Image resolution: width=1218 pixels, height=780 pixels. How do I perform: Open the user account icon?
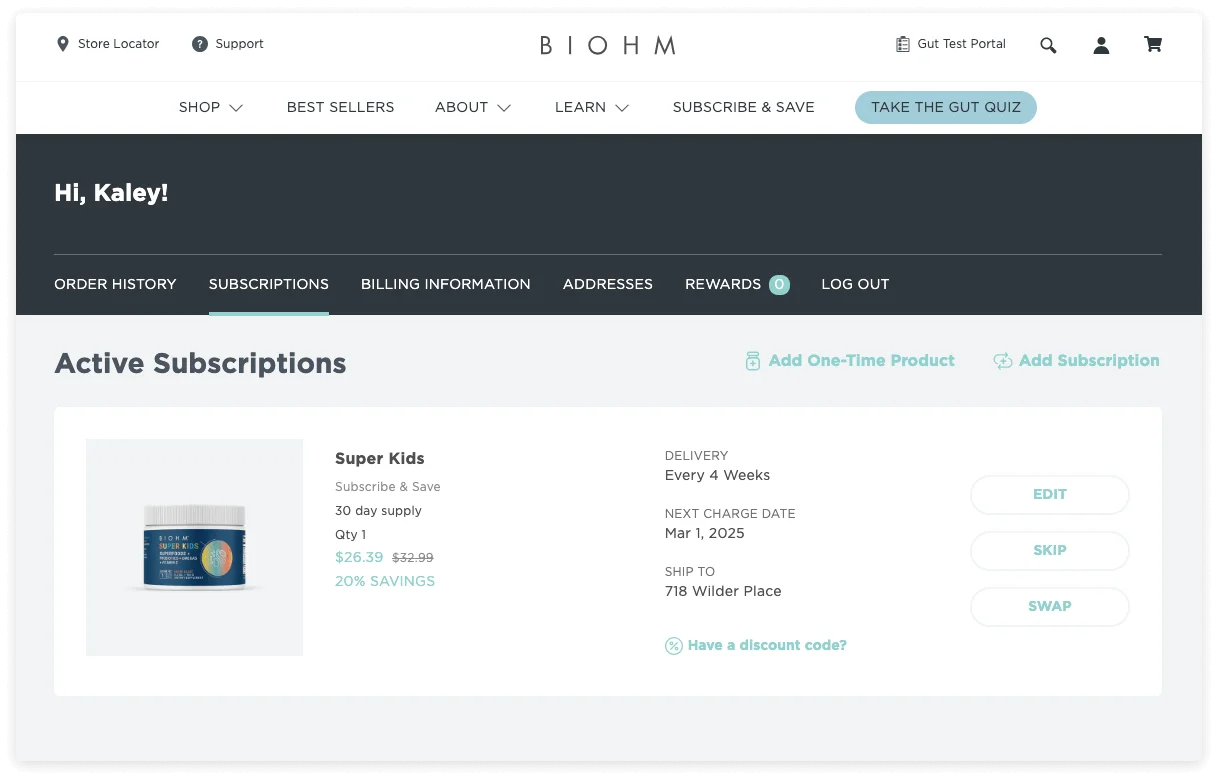pos(1101,45)
